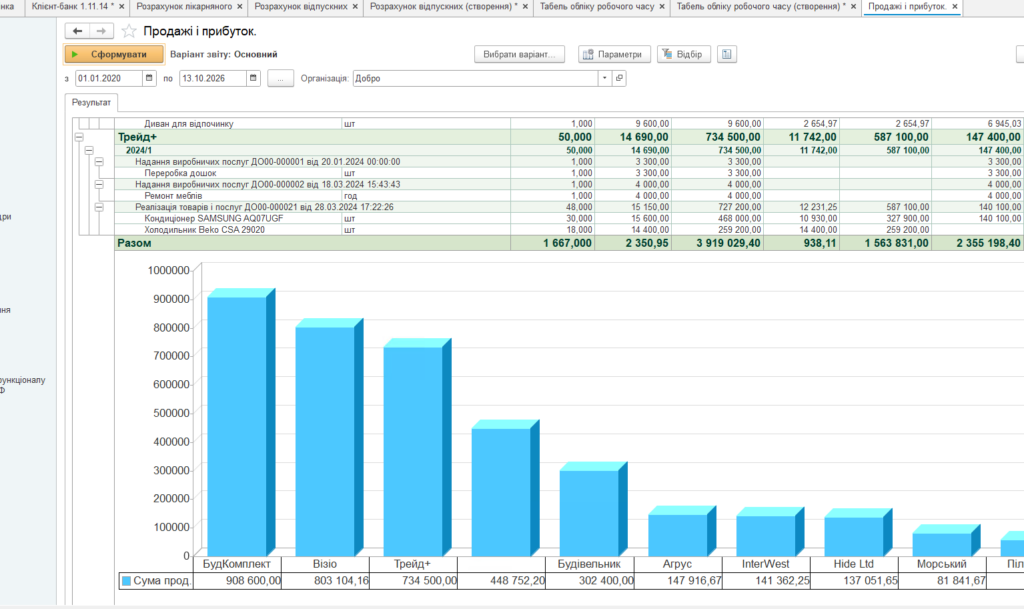Screen dimensions: 1024x609
Task: Select the Переробка дошок cell
Action: (228, 173)
